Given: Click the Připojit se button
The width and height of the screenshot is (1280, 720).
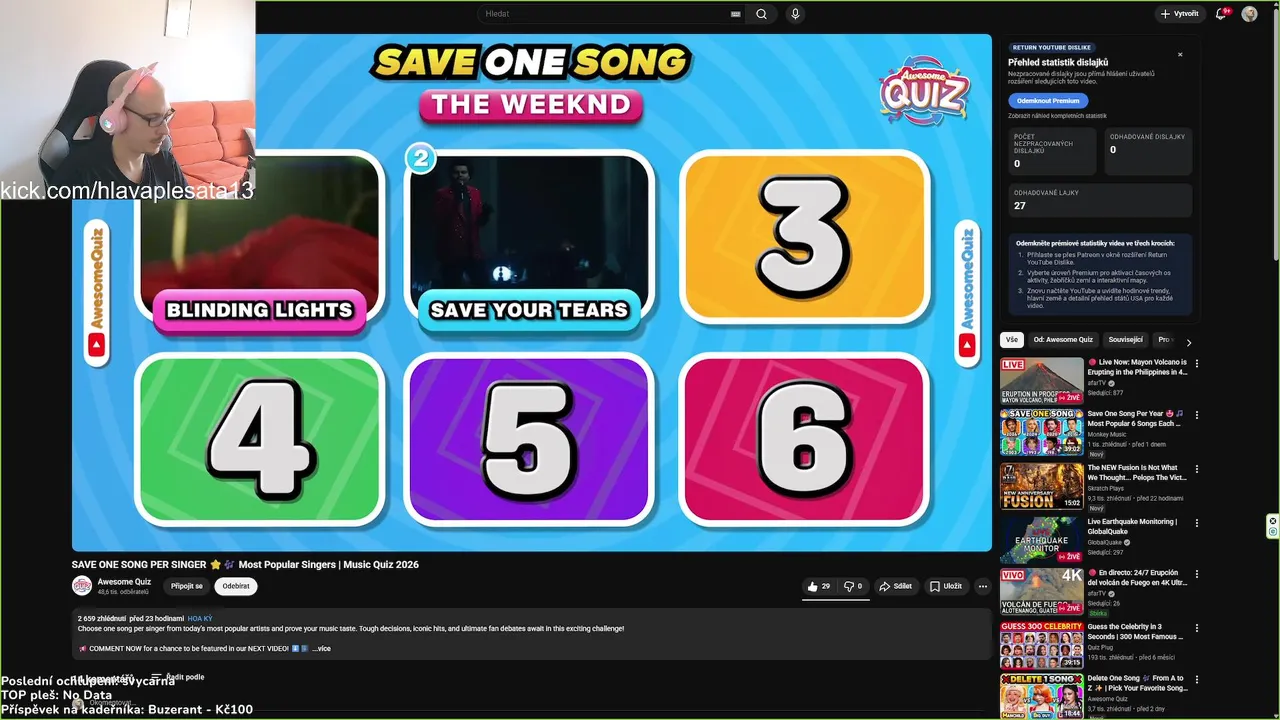Looking at the screenshot, I should (x=187, y=586).
